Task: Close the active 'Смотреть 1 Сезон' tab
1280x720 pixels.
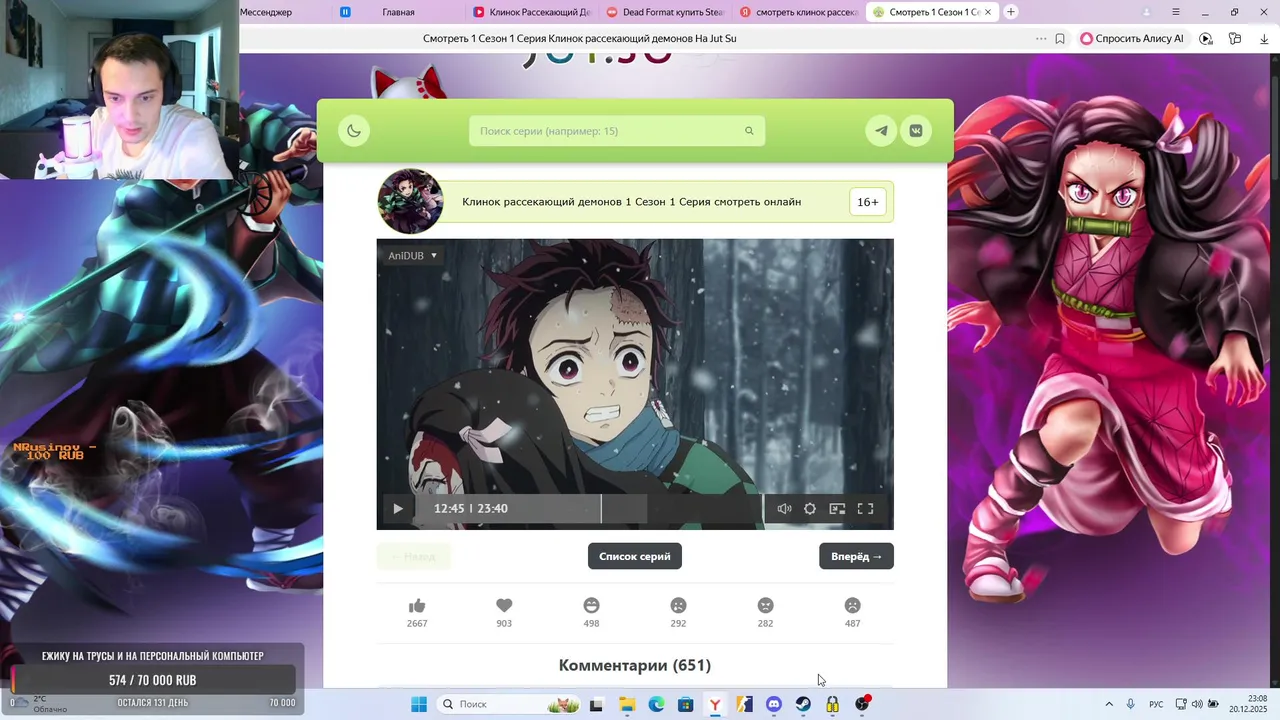Action: 988,12
